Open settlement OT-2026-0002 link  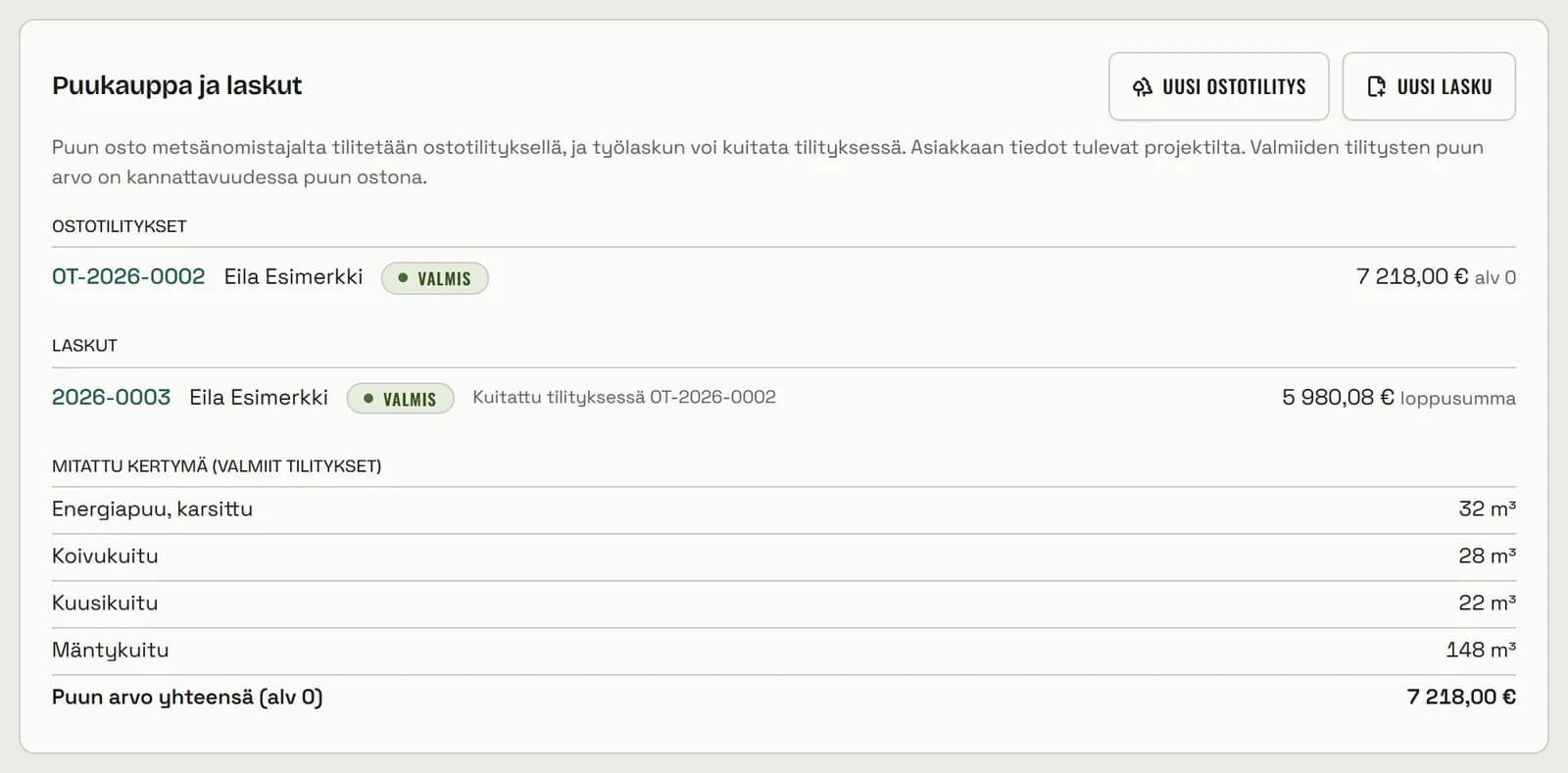[x=128, y=276]
